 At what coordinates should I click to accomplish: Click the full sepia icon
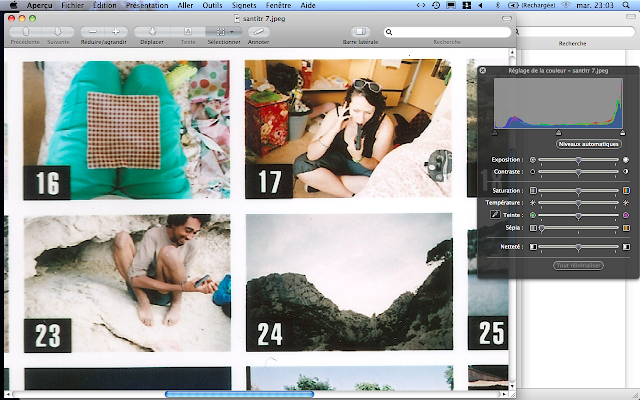[x=626, y=228]
